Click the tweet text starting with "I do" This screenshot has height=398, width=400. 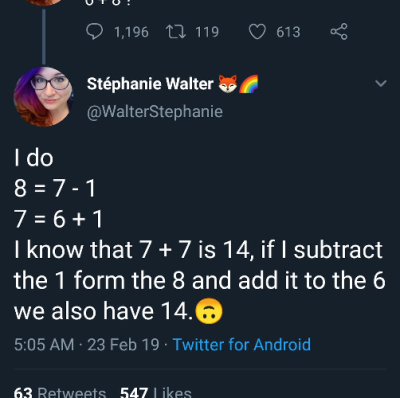(200, 235)
